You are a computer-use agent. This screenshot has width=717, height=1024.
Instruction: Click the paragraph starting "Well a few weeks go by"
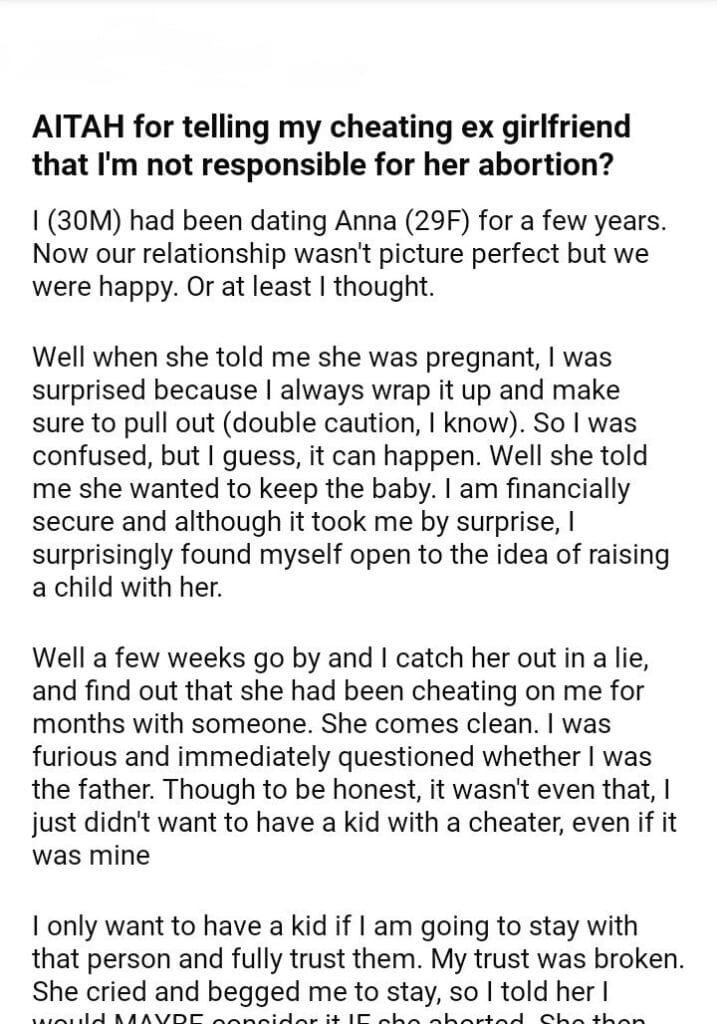coord(340,755)
